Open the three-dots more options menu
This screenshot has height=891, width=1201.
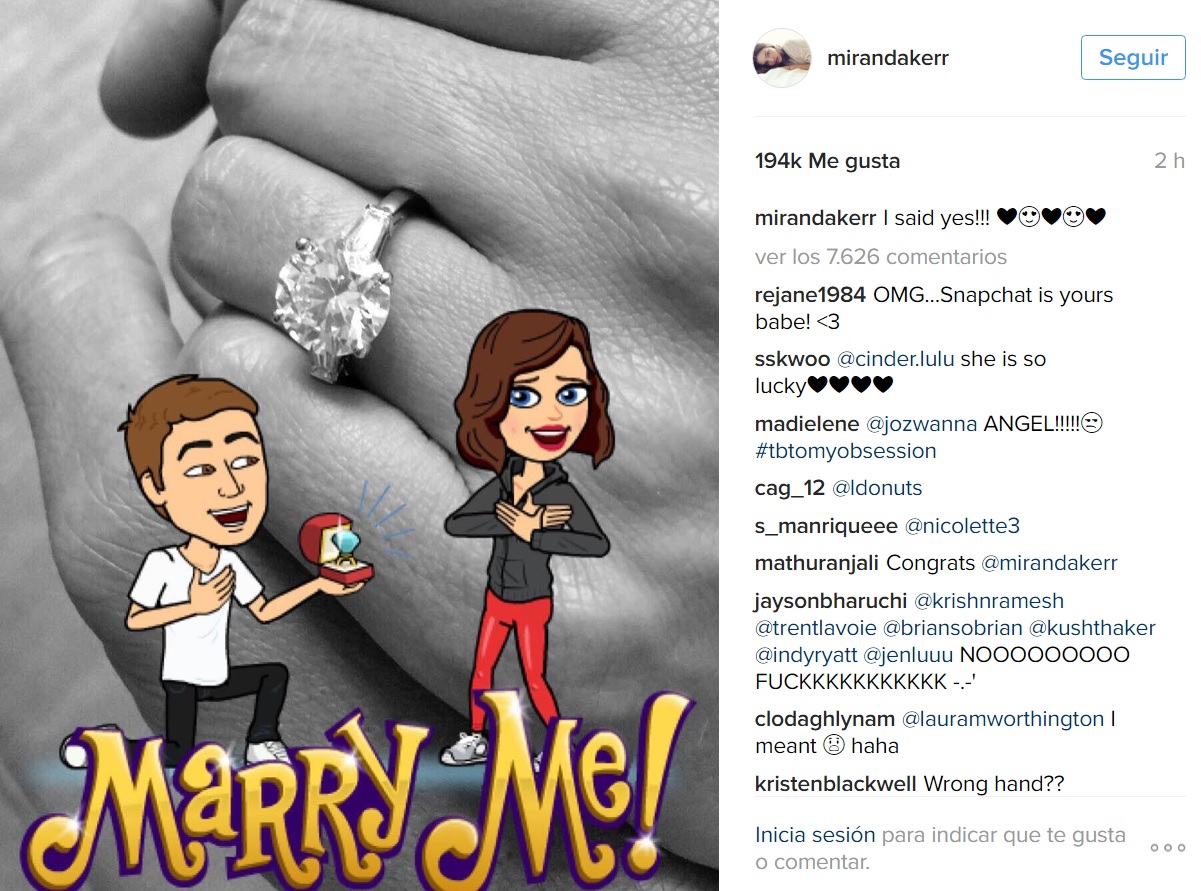point(1167,848)
